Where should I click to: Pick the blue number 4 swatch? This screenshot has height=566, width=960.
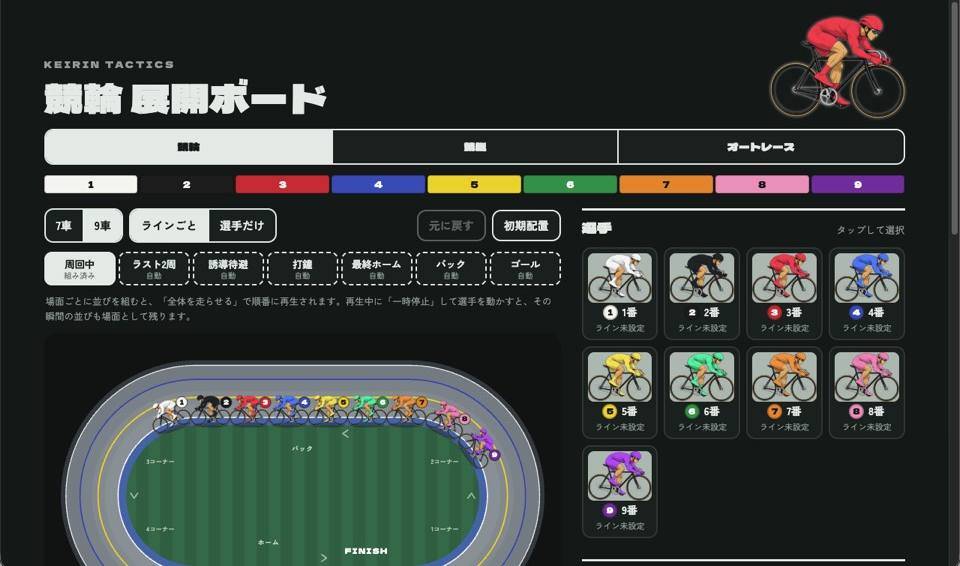pyautogui.click(x=378, y=184)
